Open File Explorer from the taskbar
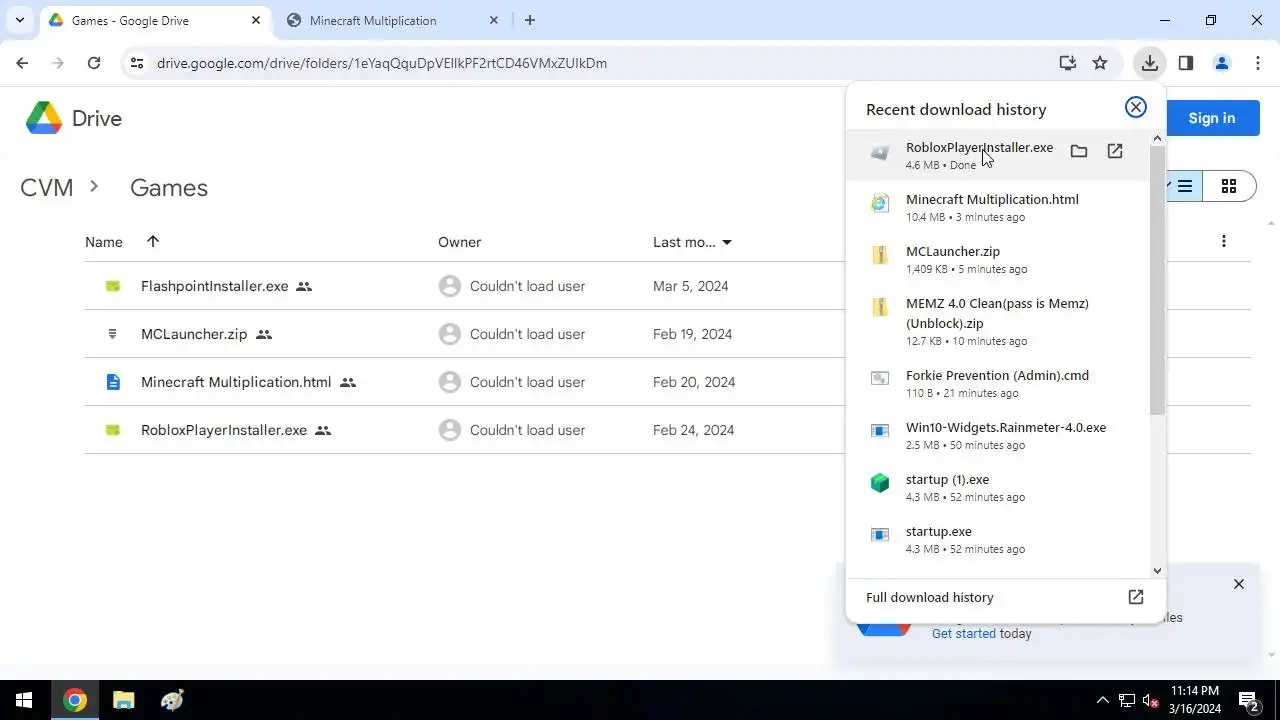Image resolution: width=1280 pixels, height=720 pixels. pyautogui.click(x=123, y=700)
